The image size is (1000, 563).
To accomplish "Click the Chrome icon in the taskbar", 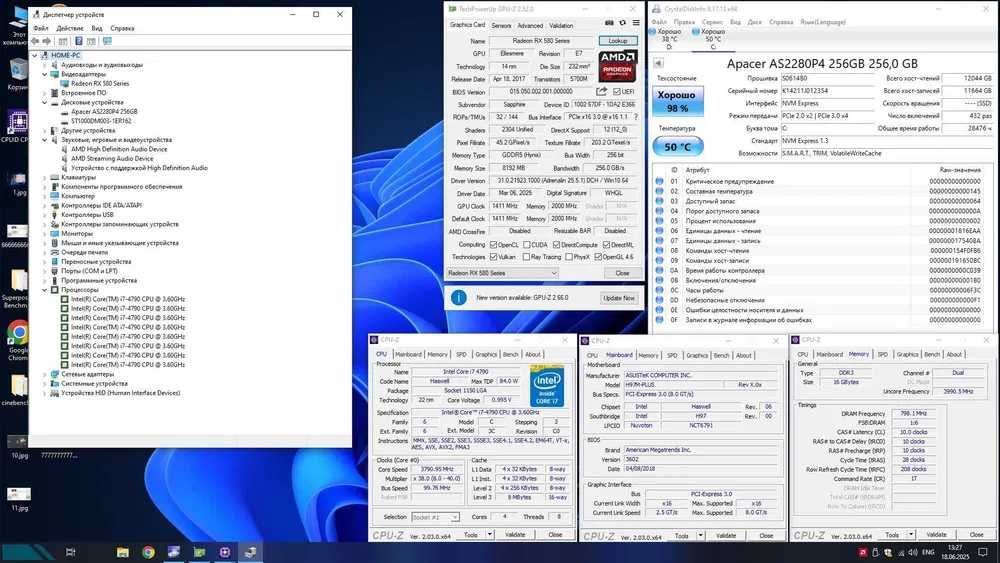I will pos(148,552).
